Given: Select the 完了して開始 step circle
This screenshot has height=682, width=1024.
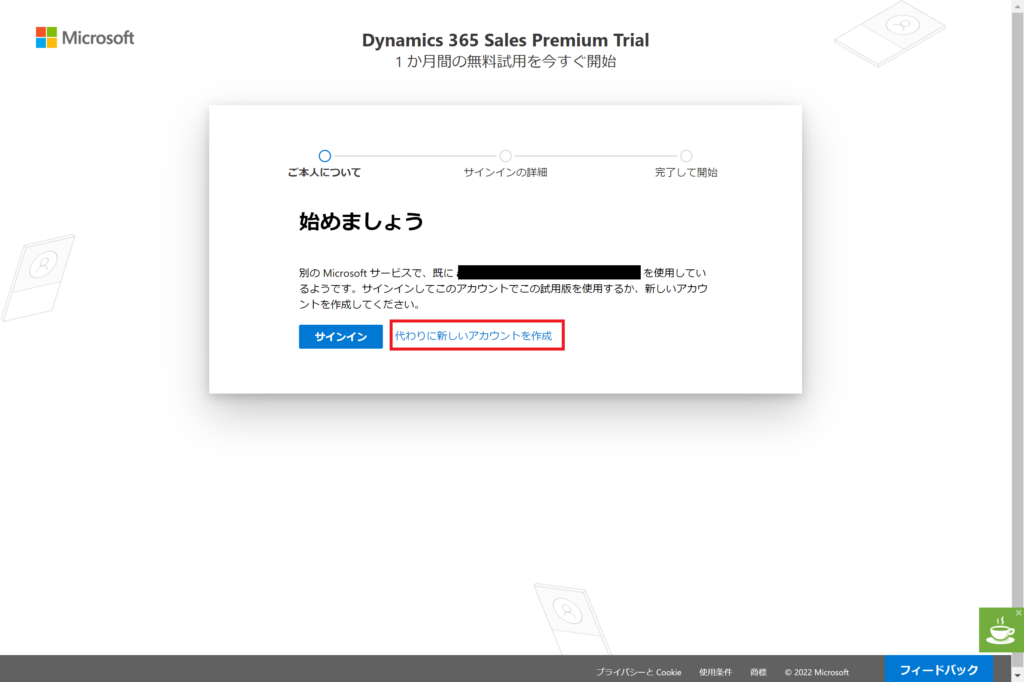Looking at the screenshot, I should click(x=686, y=155).
